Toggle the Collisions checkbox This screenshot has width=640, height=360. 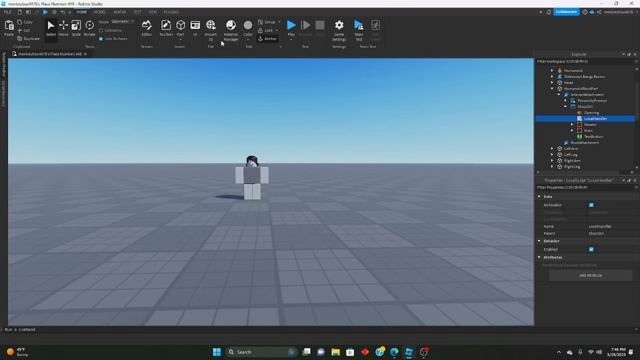(101, 31)
